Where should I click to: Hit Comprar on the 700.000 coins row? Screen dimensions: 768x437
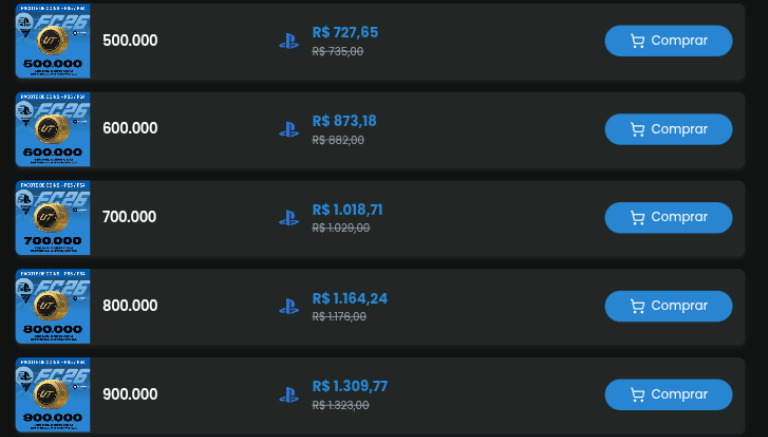click(668, 217)
